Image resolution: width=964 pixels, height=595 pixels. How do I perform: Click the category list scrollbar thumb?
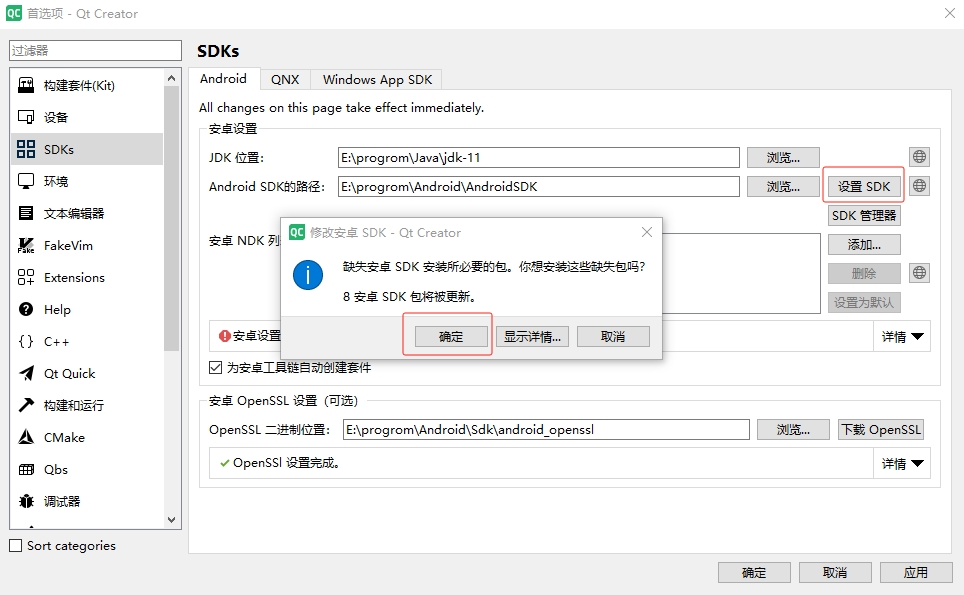[172, 218]
